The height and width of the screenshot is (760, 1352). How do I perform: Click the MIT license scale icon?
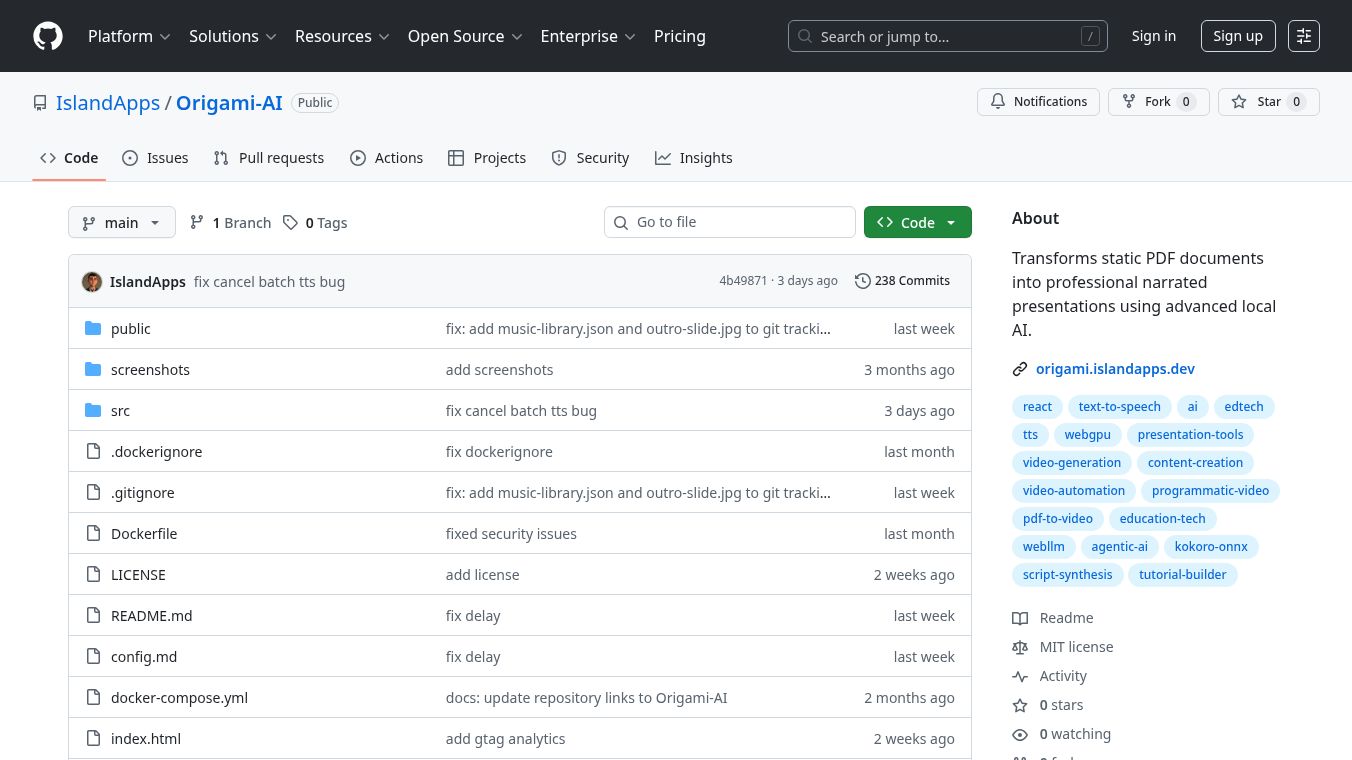(1020, 647)
